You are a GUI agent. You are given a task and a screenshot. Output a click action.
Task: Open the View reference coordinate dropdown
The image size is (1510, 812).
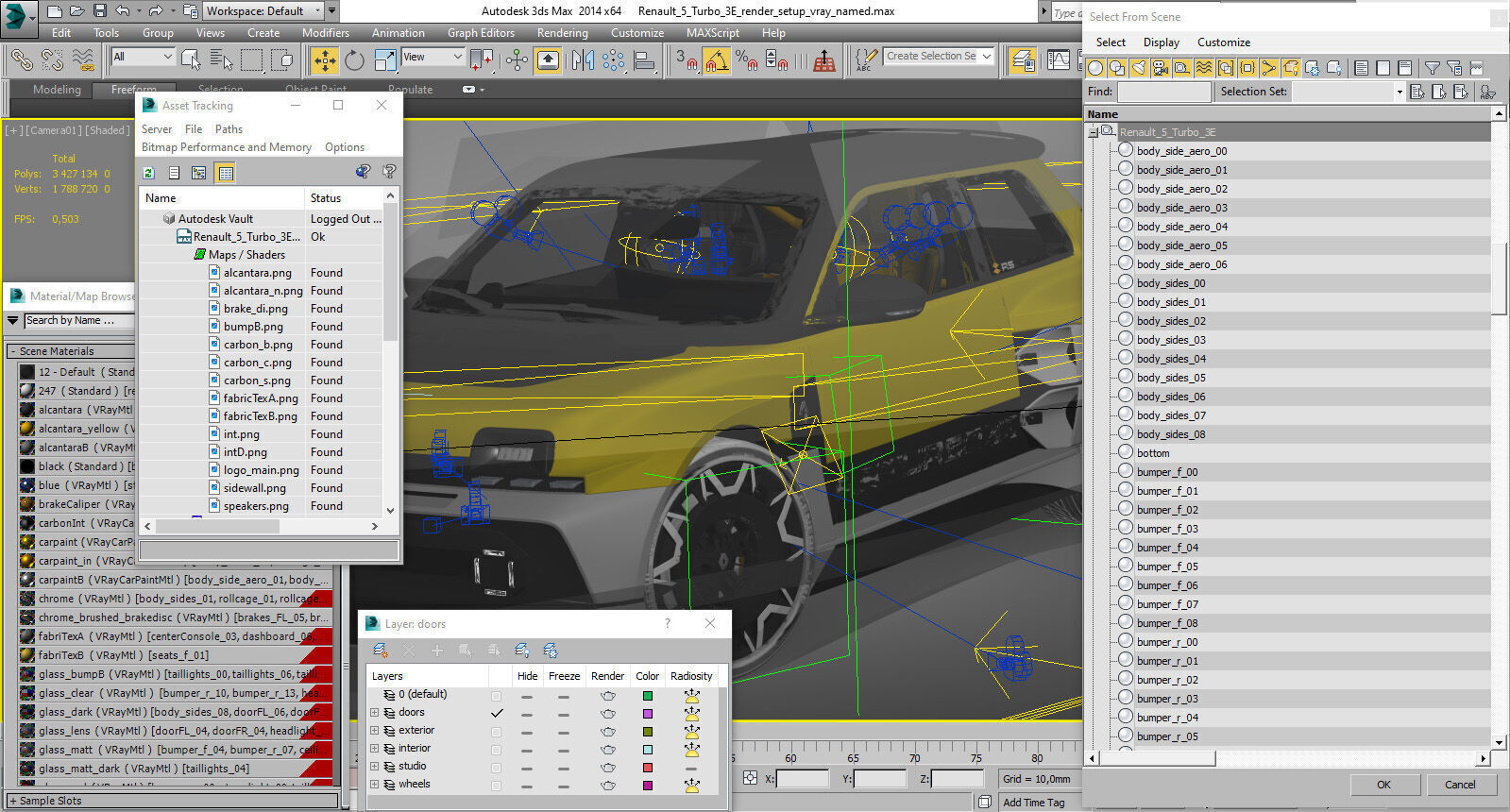(433, 57)
